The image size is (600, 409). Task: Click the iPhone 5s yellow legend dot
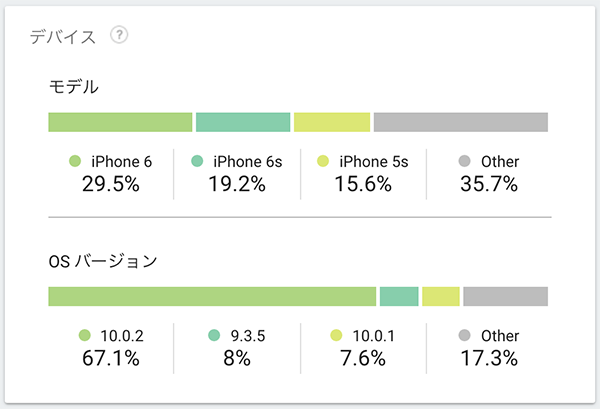click(x=323, y=161)
